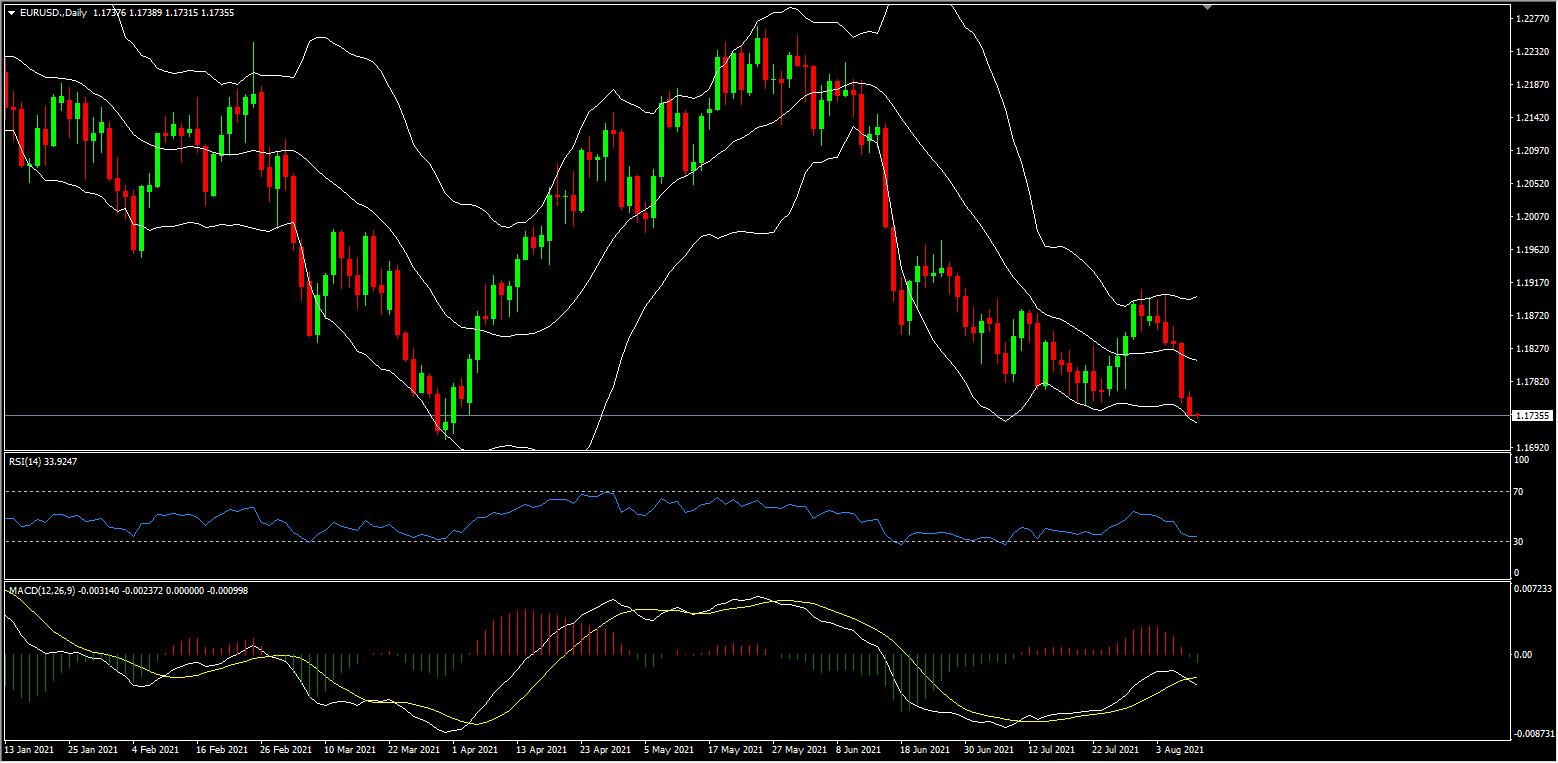Click the EURUSD.,Daily chart title text

[51, 13]
